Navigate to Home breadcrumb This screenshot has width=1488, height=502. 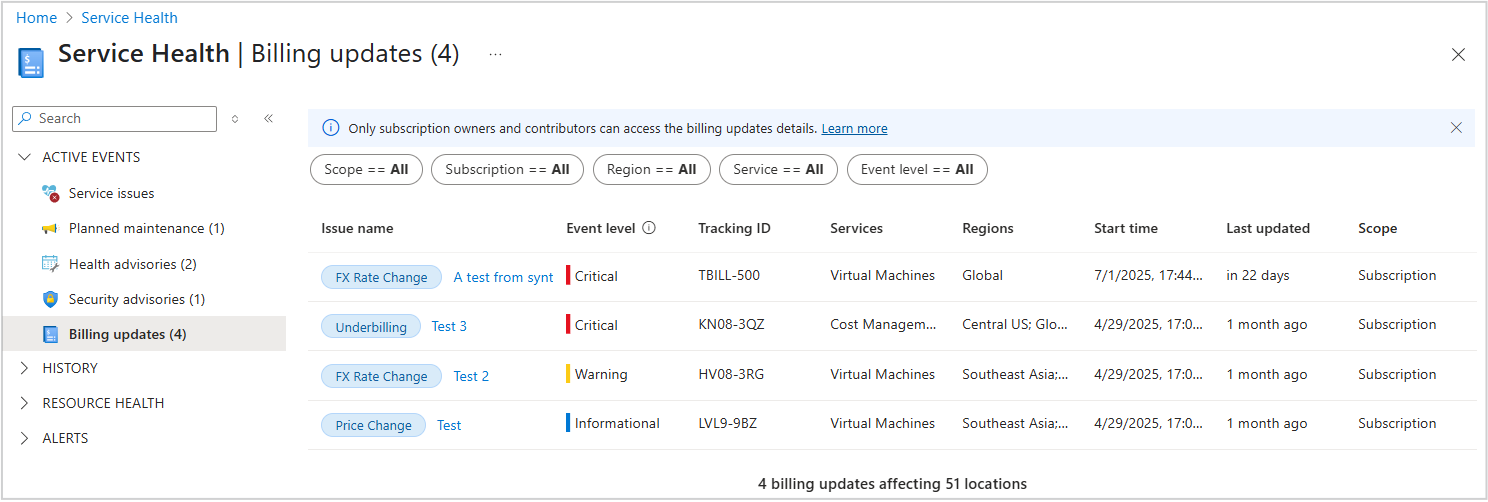(36, 18)
